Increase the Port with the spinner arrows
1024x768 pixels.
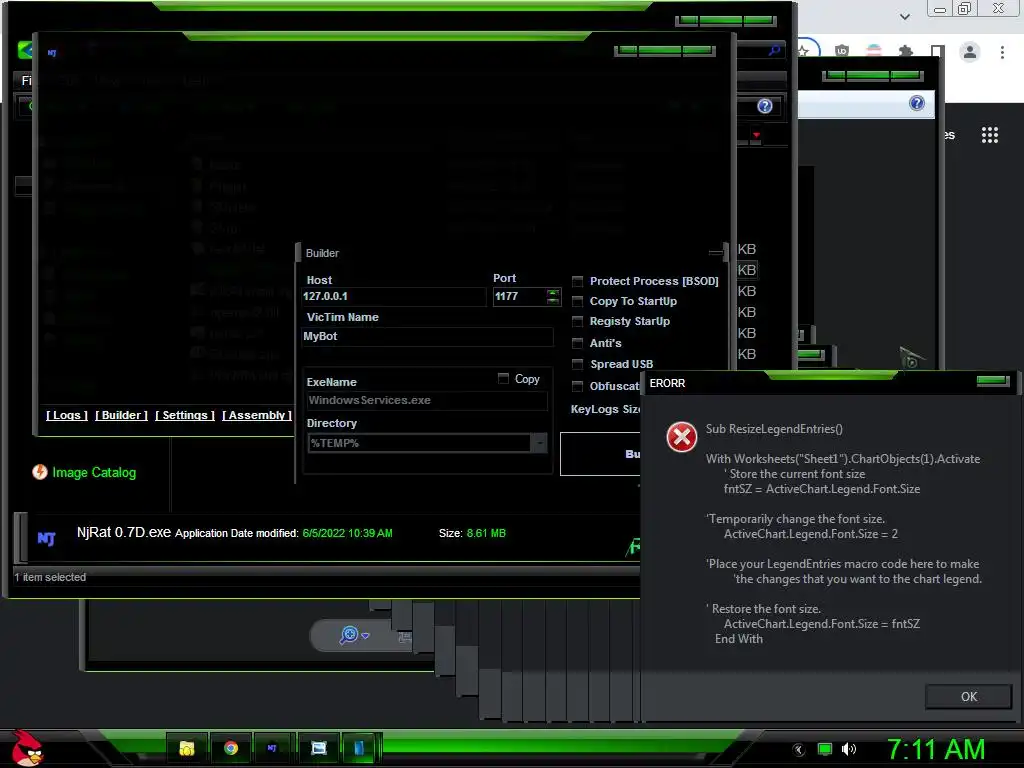pos(553,293)
